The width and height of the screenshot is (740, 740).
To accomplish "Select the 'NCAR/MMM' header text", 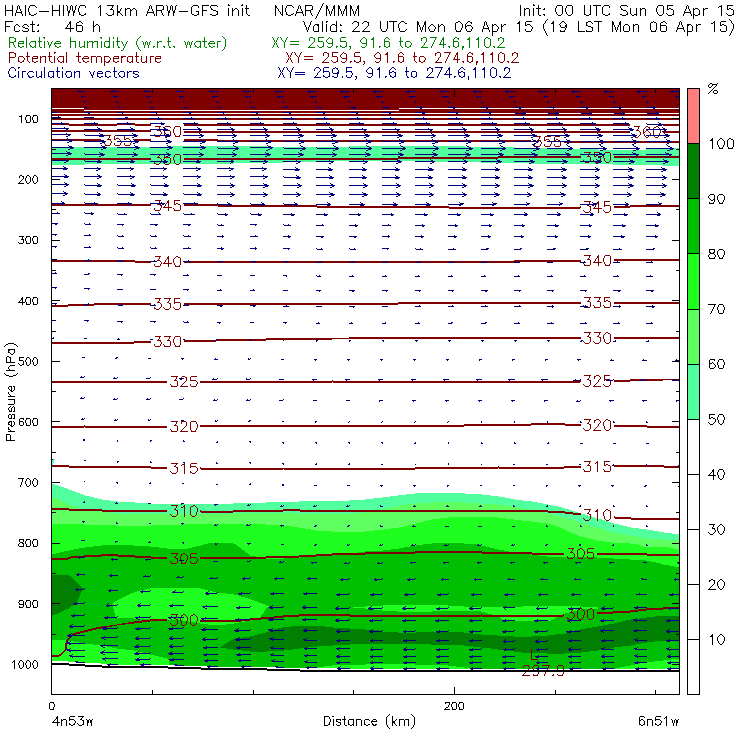I will coord(317,11).
